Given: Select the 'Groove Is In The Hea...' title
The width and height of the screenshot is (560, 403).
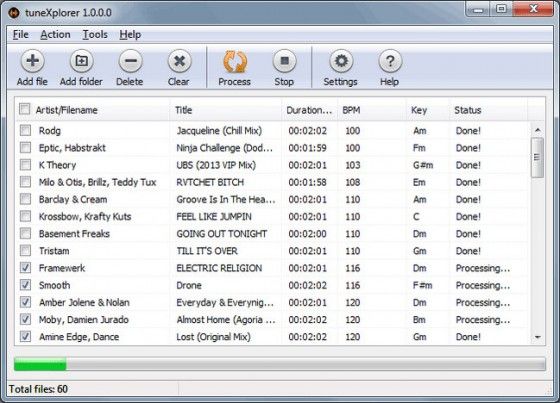Looking at the screenshot, I should (x=226, y=199).
